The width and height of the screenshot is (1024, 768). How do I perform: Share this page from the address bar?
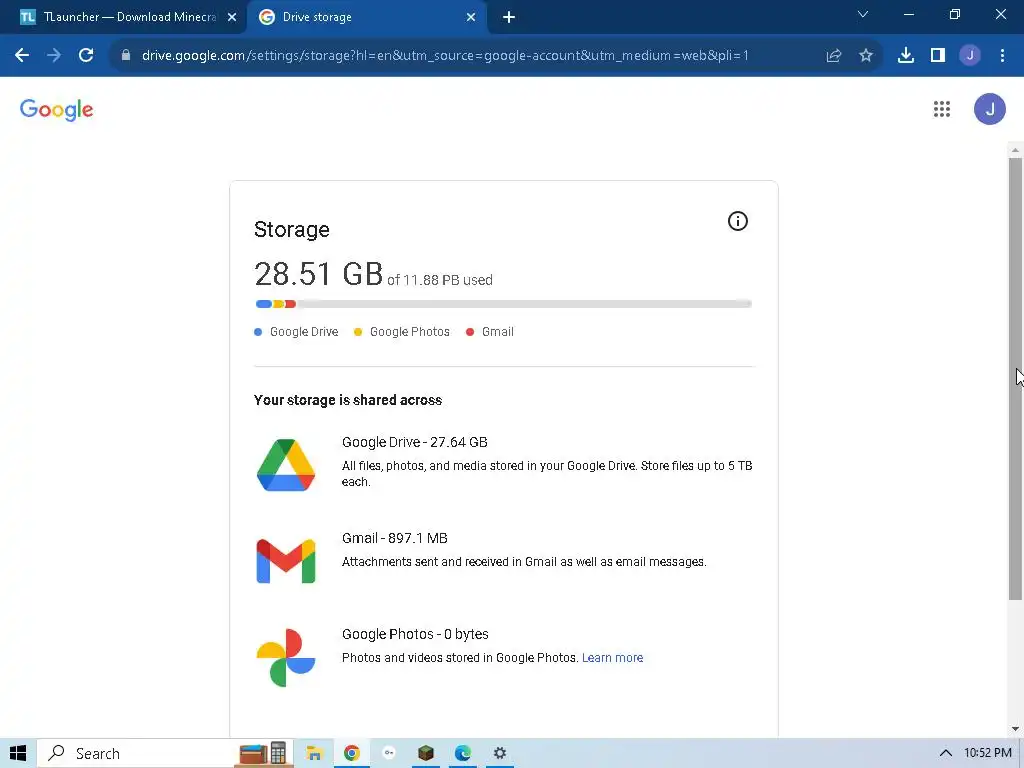click(x=834, y=56)
